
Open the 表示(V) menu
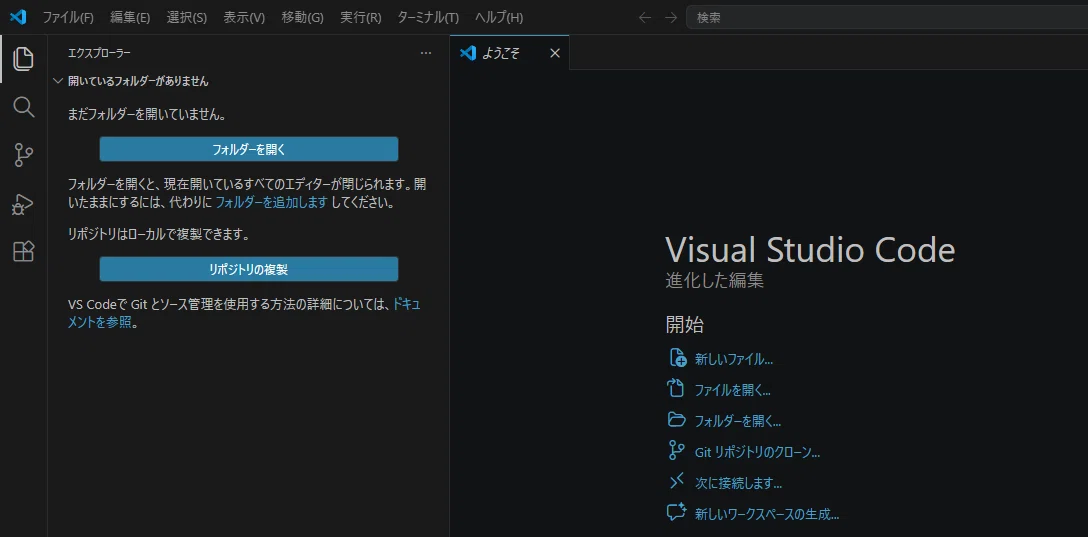[244, 17]
